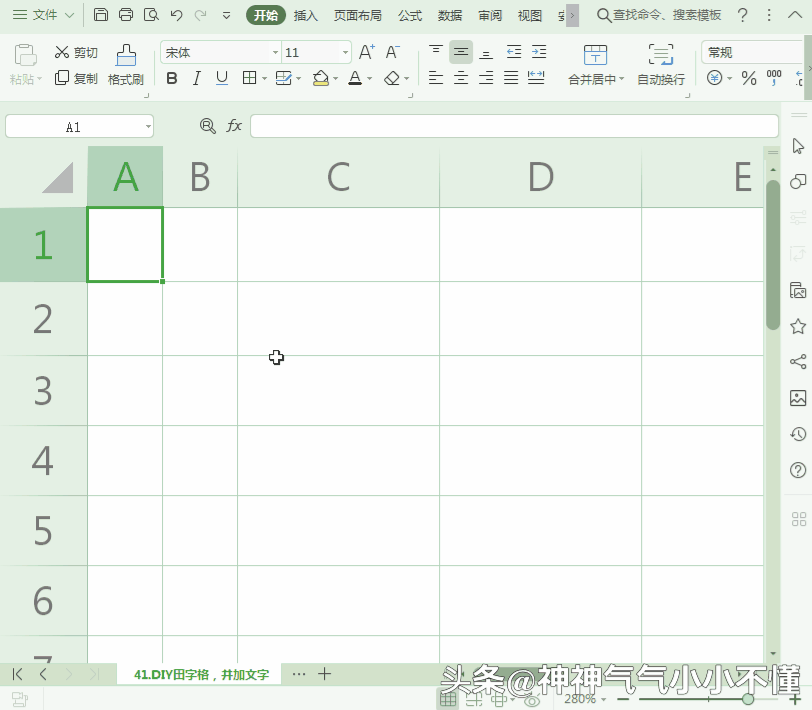Screen dimensions: 812x710
Task: Copy selection with 复制
Action: 76,78
